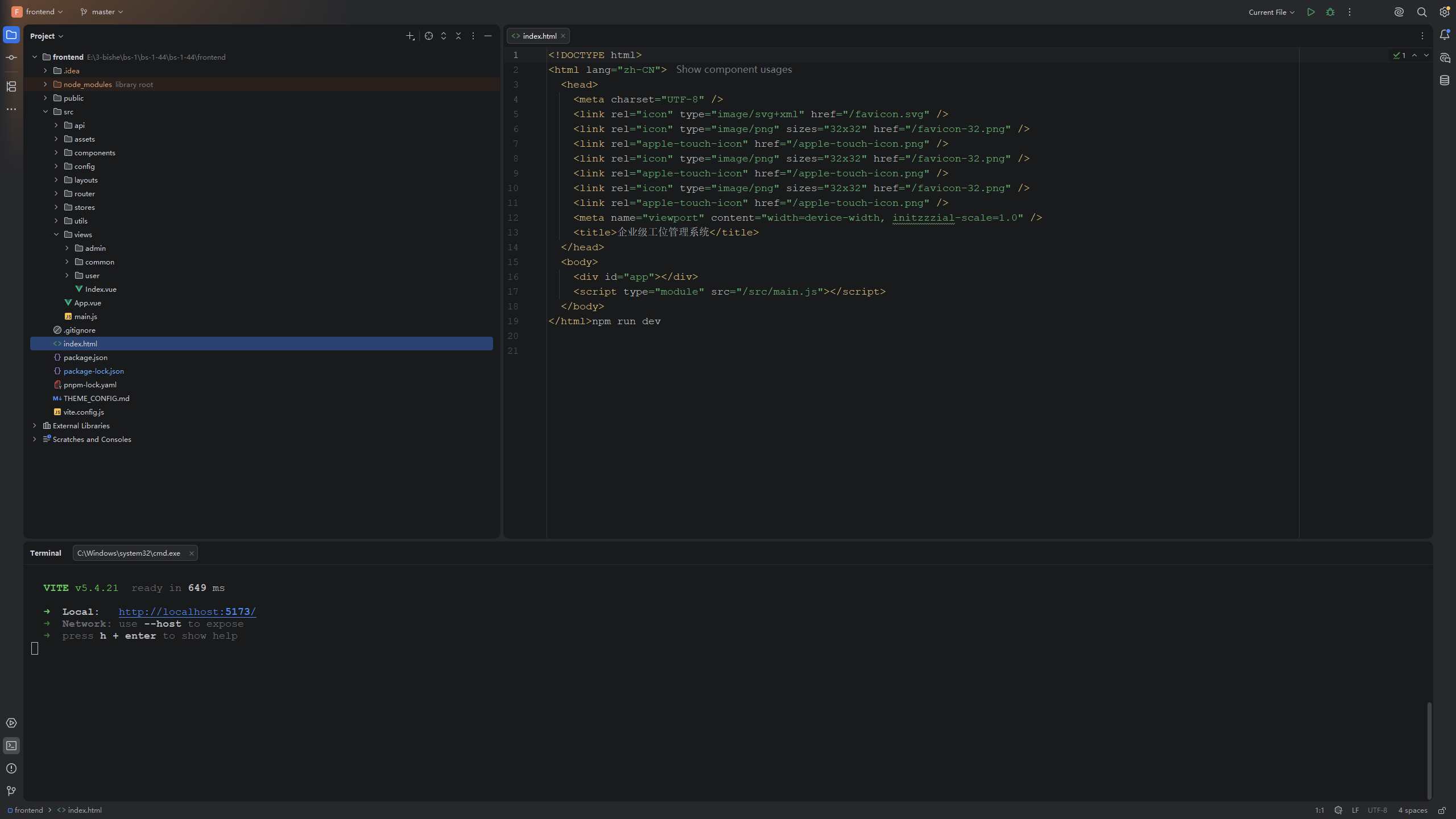Click Show component usages hint

[x=734, y=69]
